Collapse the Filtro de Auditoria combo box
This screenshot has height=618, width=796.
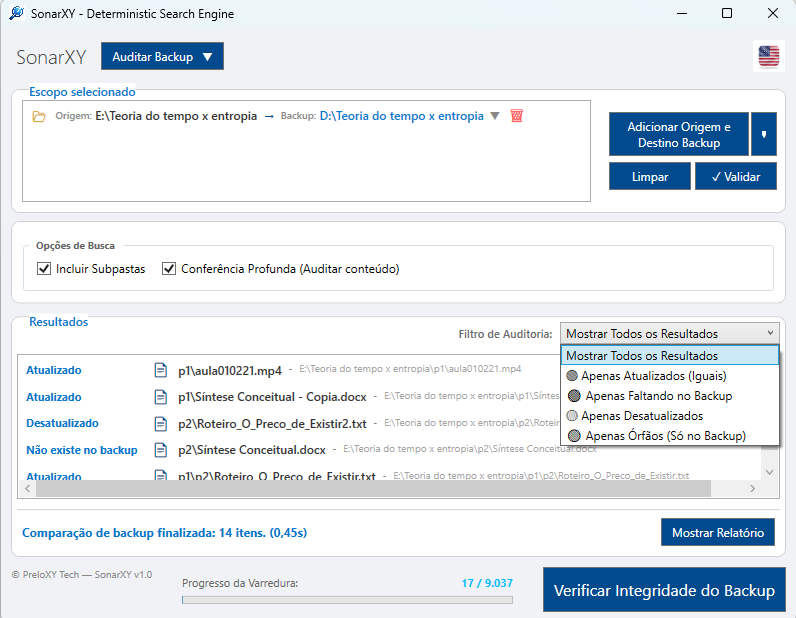[x=670, y=334]
